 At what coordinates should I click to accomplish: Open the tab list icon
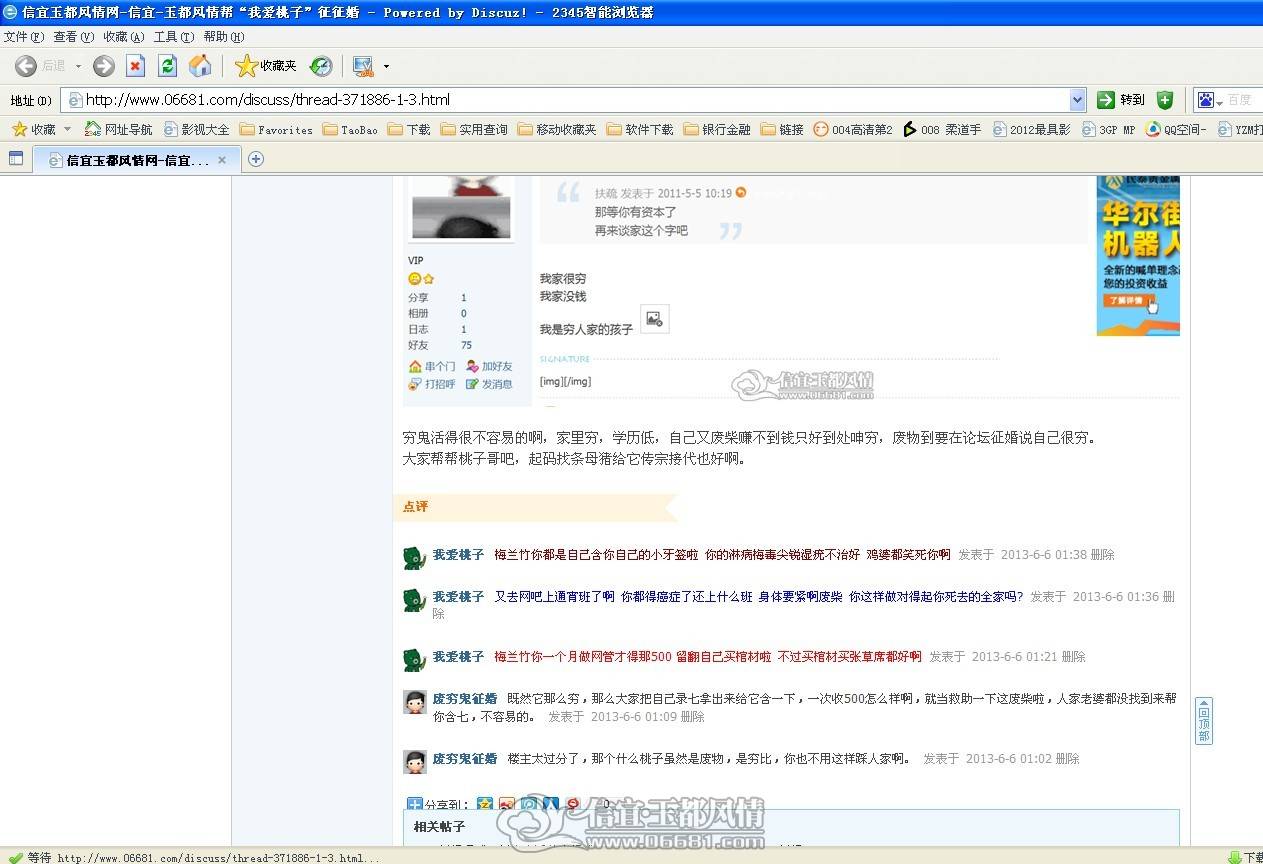[16, 158]
